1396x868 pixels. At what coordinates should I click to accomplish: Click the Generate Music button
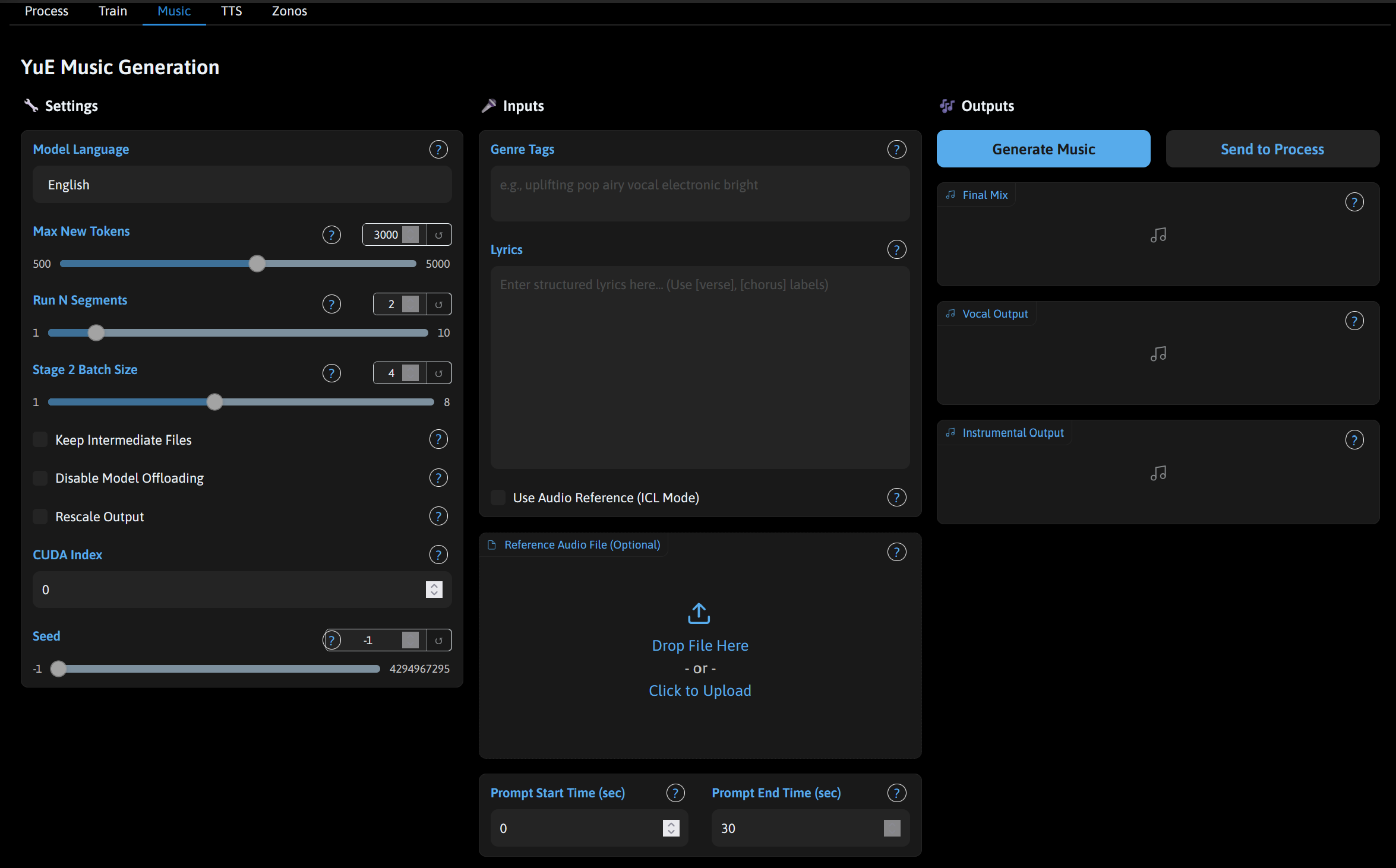tap(1043, 149)
